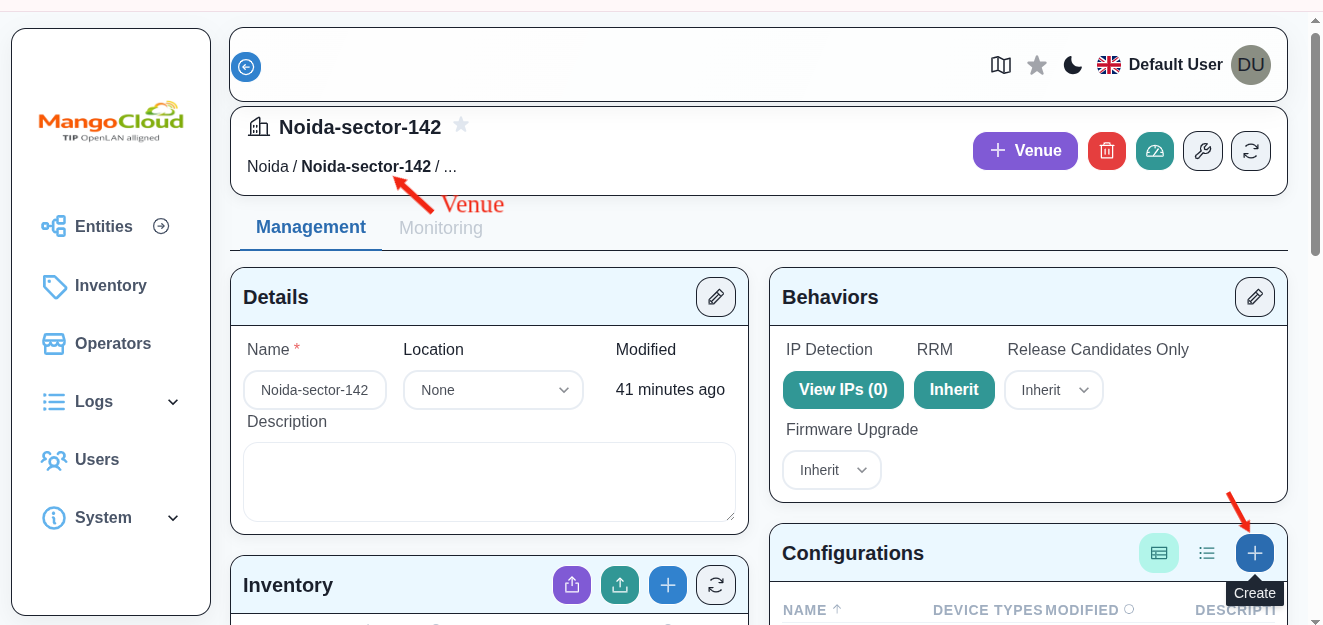Screen dimensions: 1323x625
Task: Click inside the Description text area
Action: [x=489, y=482]
